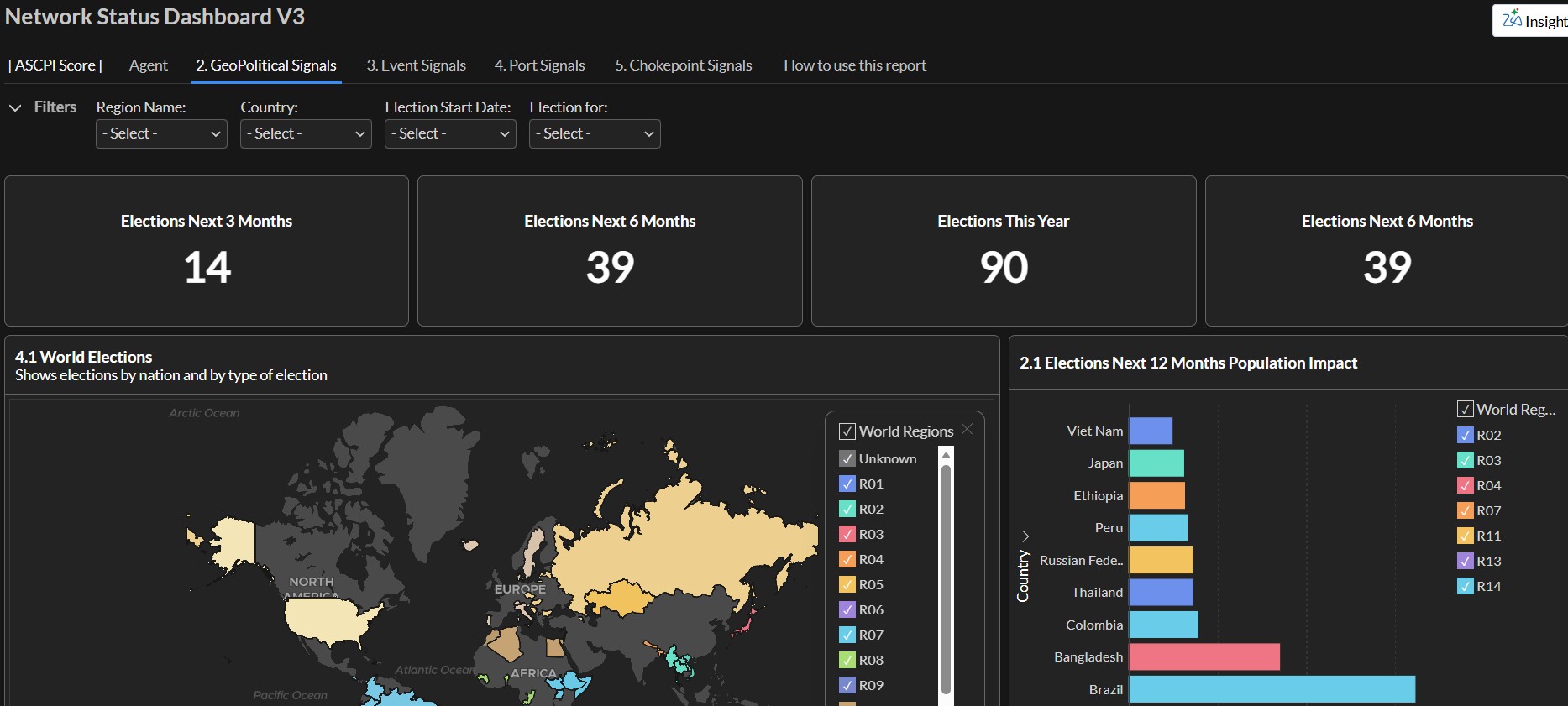Screen dimensions: 1568x706
Task: Click the 4.1 World Elections title
Action: click(83, 357)
